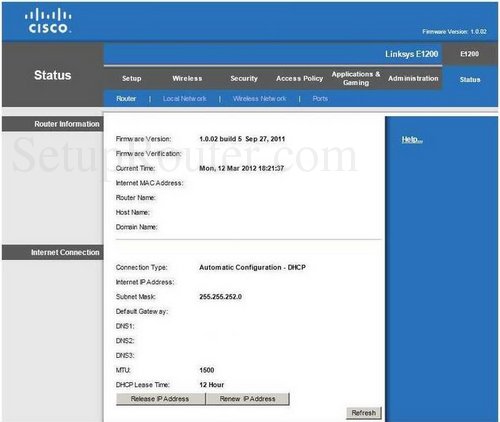Image resolution: width=500 pixels, height=422 pixels.
Task: Click the Linksys E1200 title text
Action: point(412,54)
